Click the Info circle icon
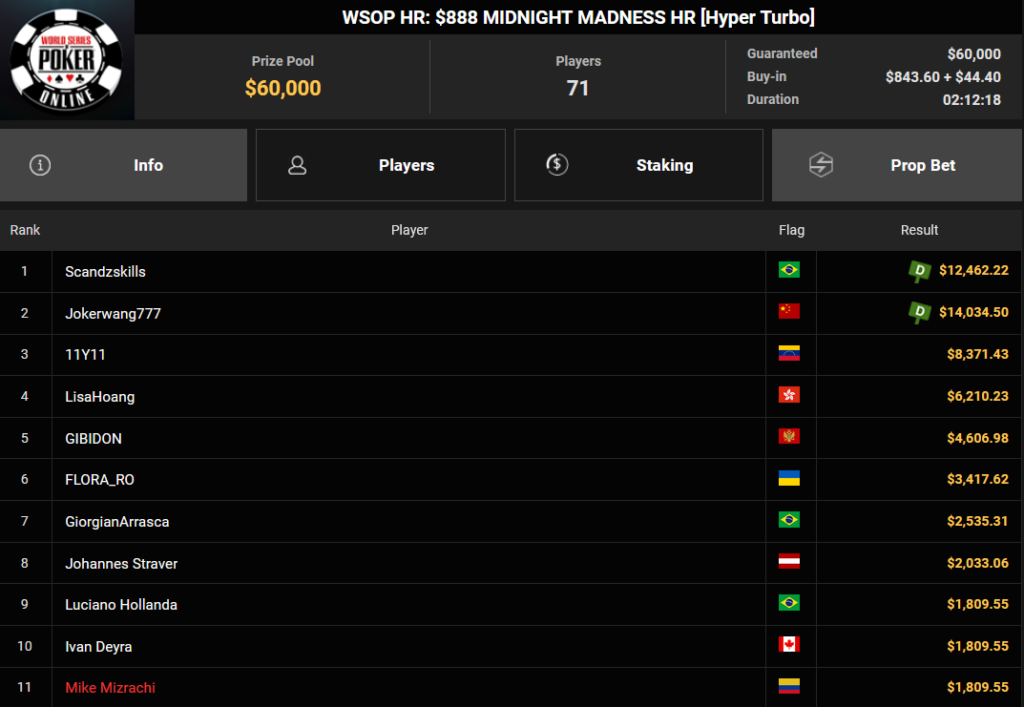The width and height of the screenshot is (1024, 707). click(40, 165)
